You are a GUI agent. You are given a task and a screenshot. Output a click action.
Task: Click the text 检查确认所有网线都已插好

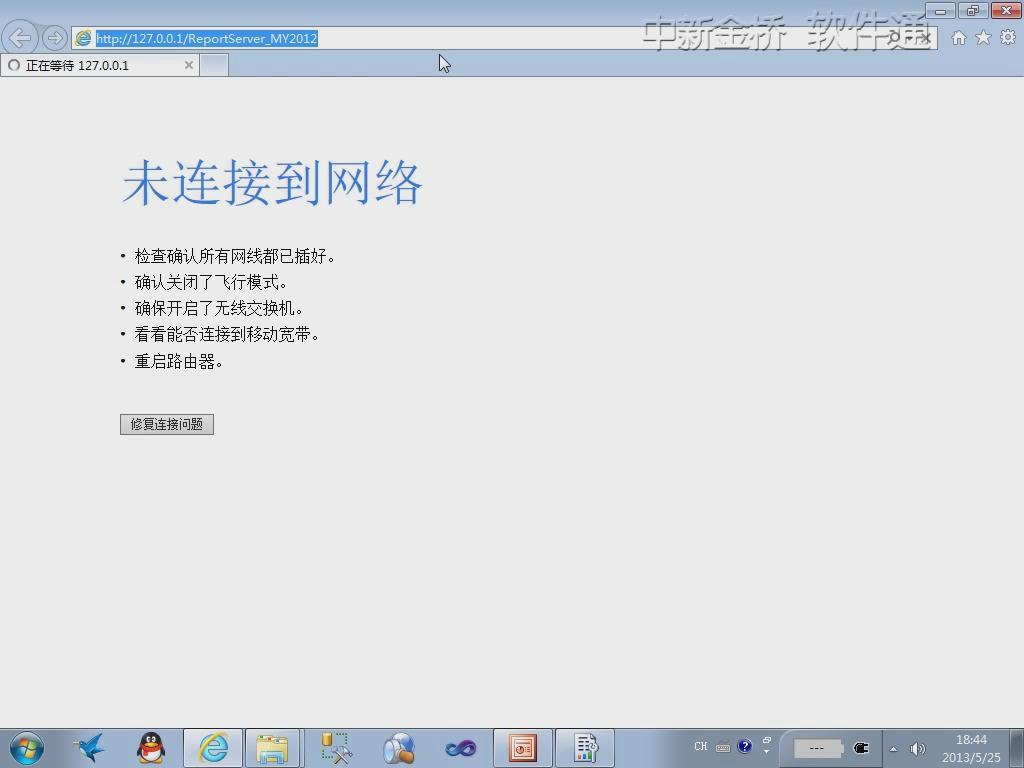click(x=231, y=256)
